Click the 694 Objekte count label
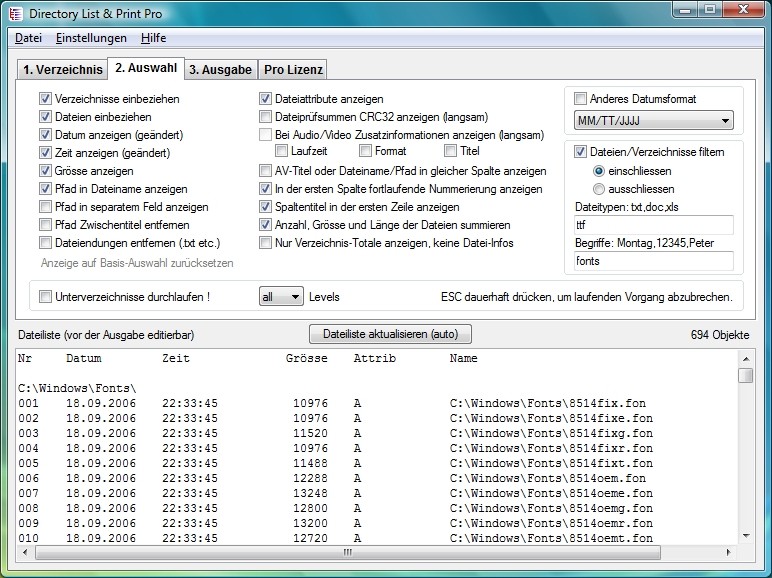The width and height of the screenshot is (772, 578). 720,335
